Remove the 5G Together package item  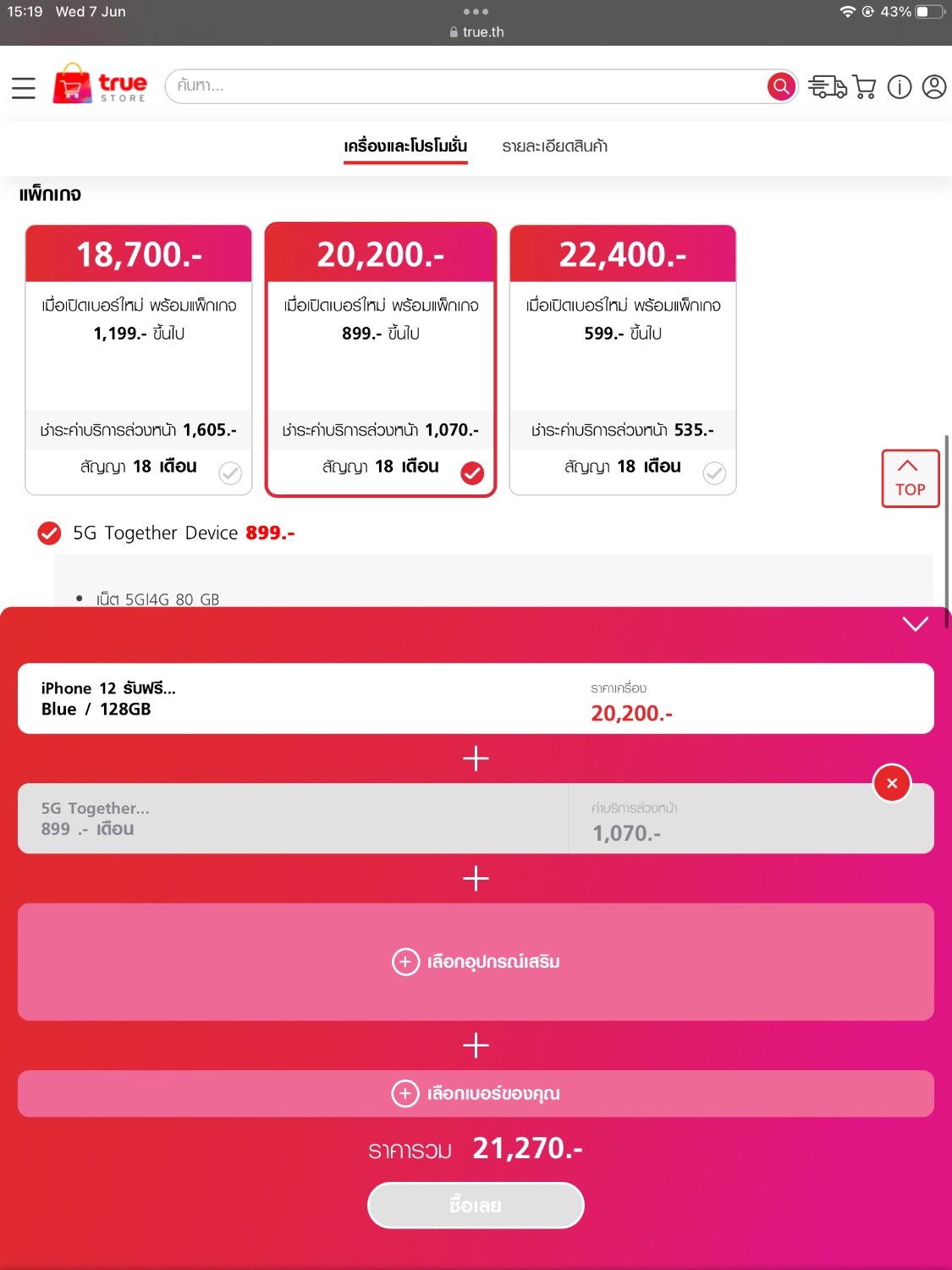click(x=892, y=783)
